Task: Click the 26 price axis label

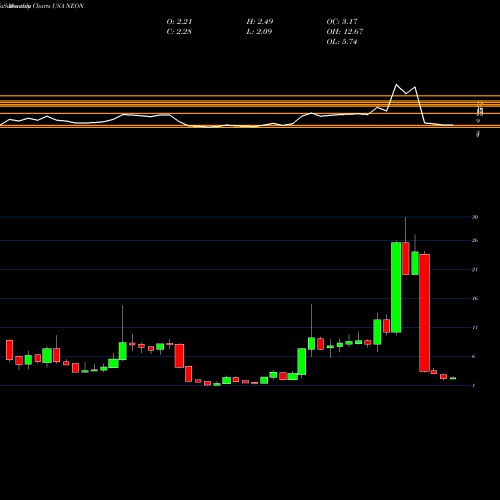Action: pos(475,240)
